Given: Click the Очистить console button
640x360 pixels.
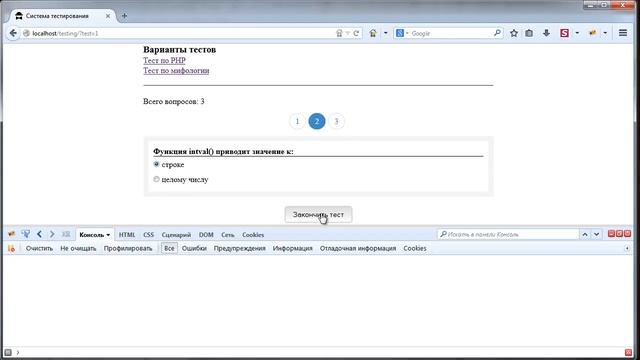Looking at the screenshot, I should [x=39, y=248].
